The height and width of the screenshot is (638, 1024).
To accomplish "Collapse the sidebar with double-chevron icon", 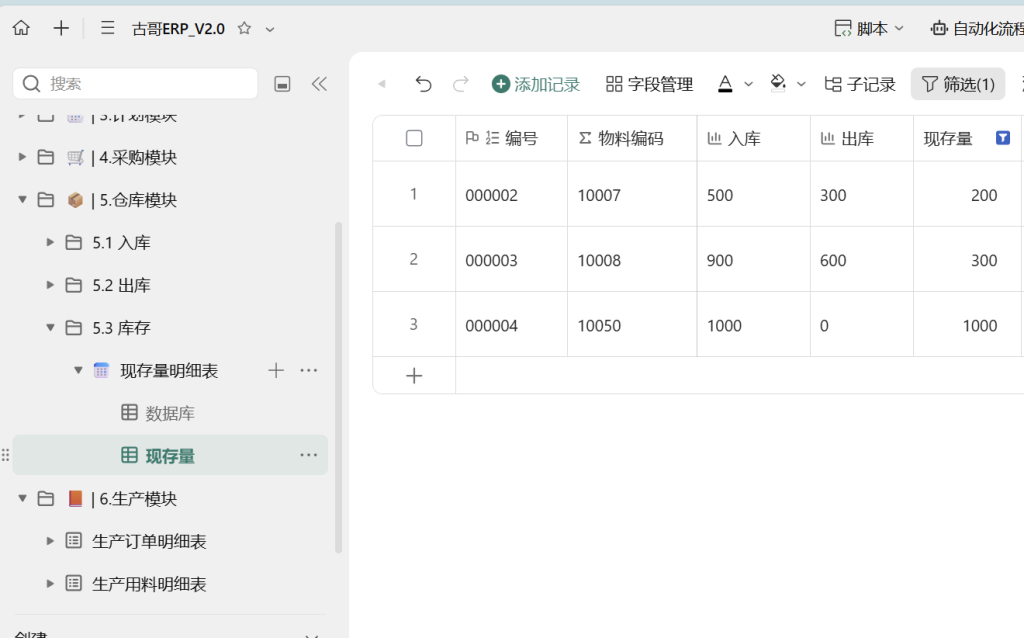I will point(319,84).
